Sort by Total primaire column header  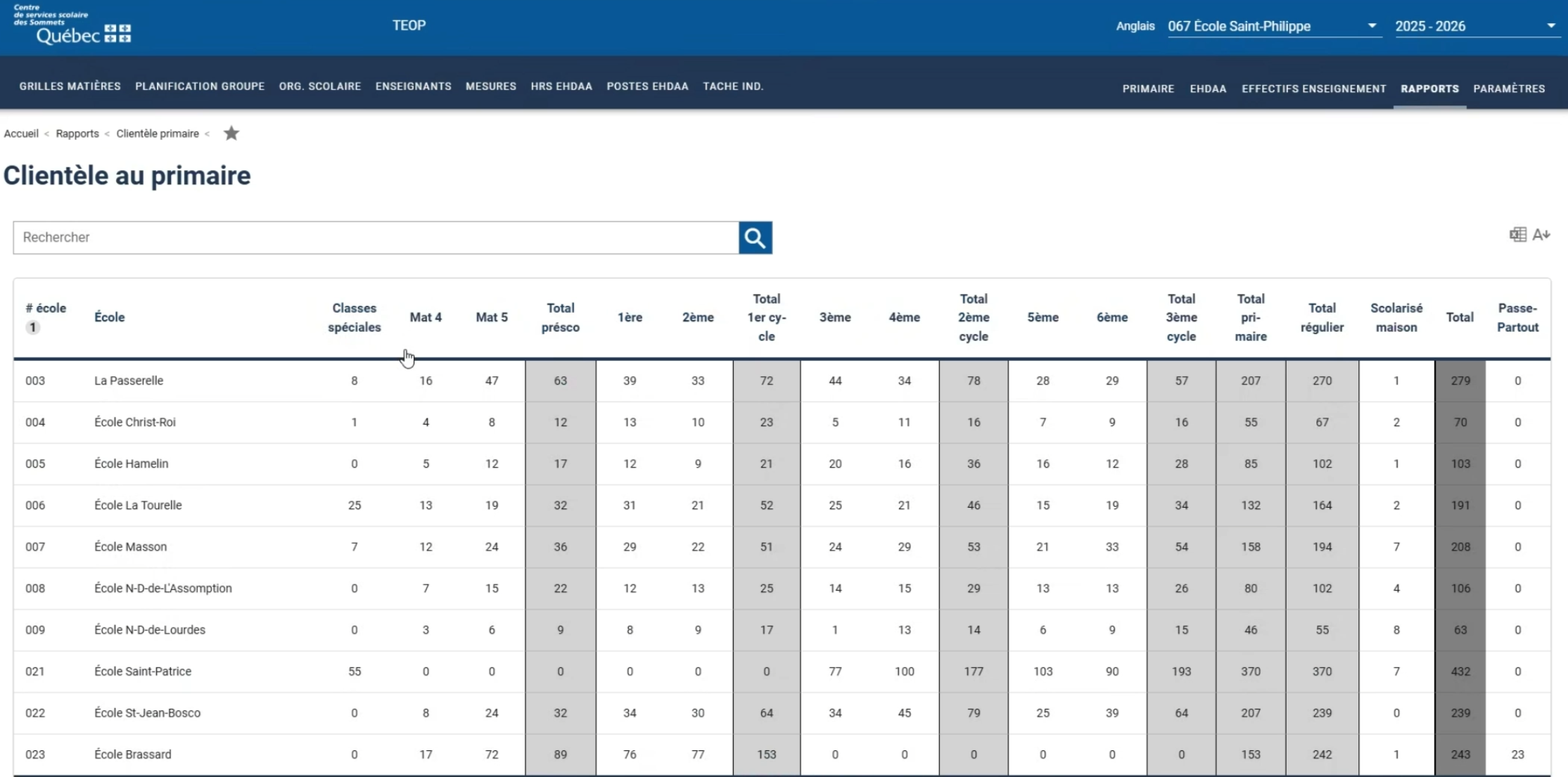click(x=1251, y=318)
